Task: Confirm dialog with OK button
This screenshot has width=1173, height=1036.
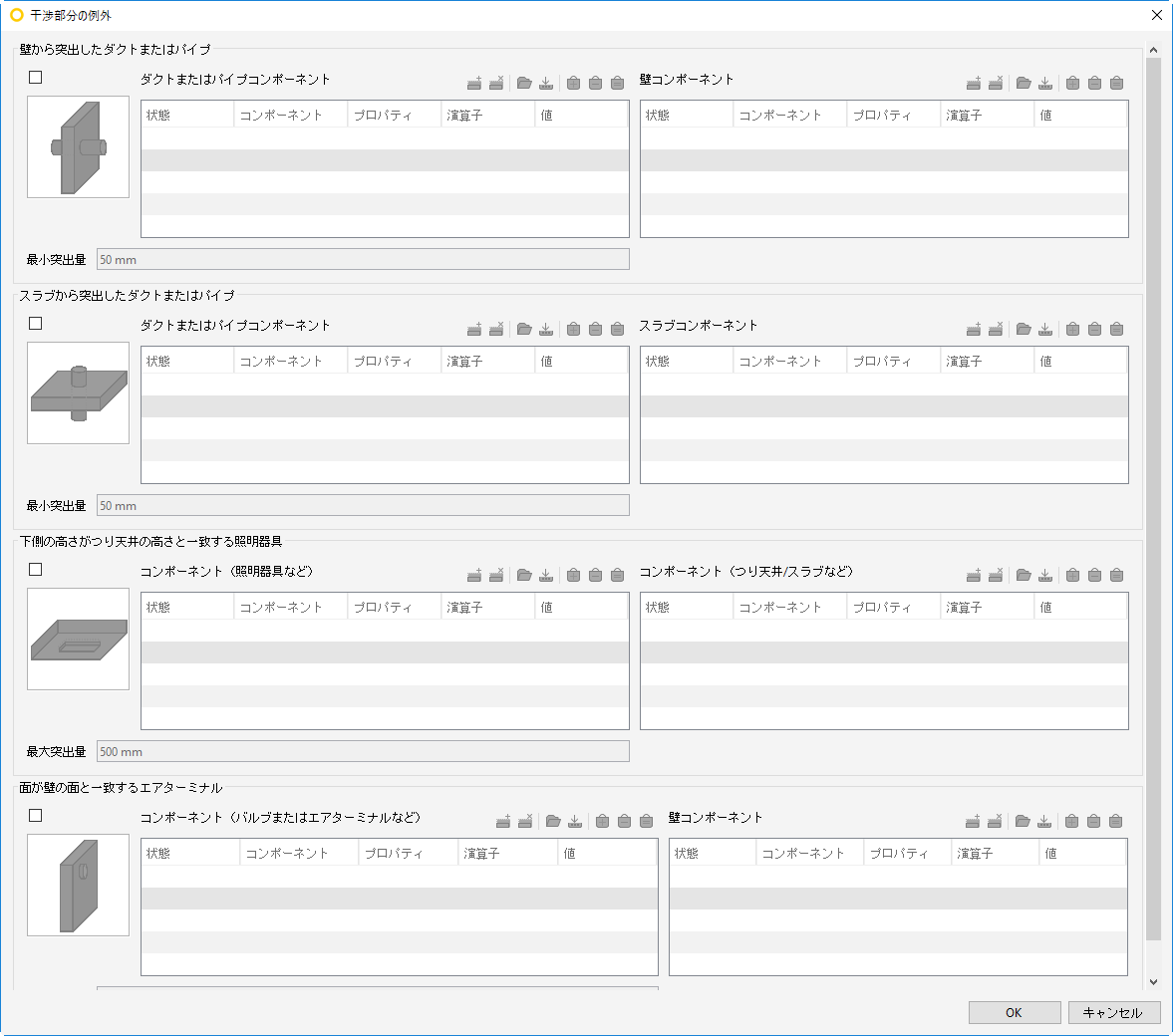Action: 1015,1012
